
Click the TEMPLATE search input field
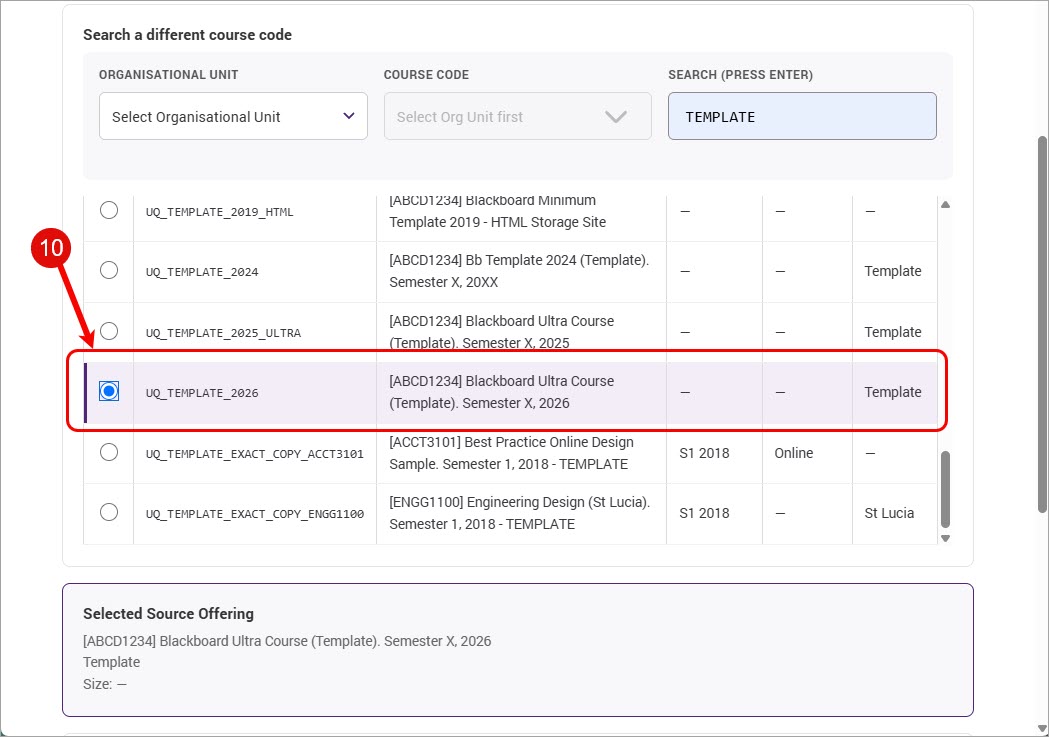[x=802, y=116]
